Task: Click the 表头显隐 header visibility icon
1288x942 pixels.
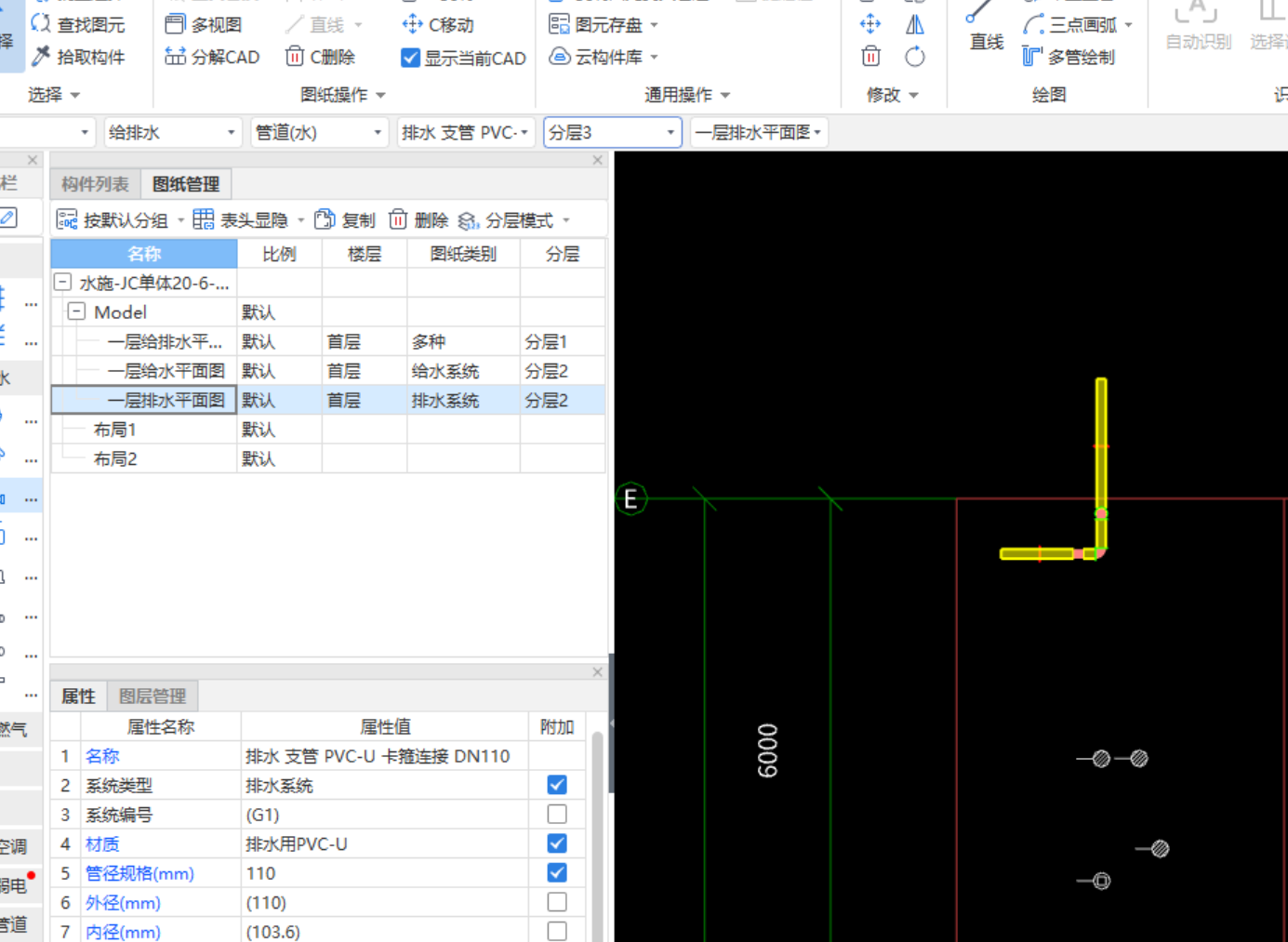Action: pos(204,220)
